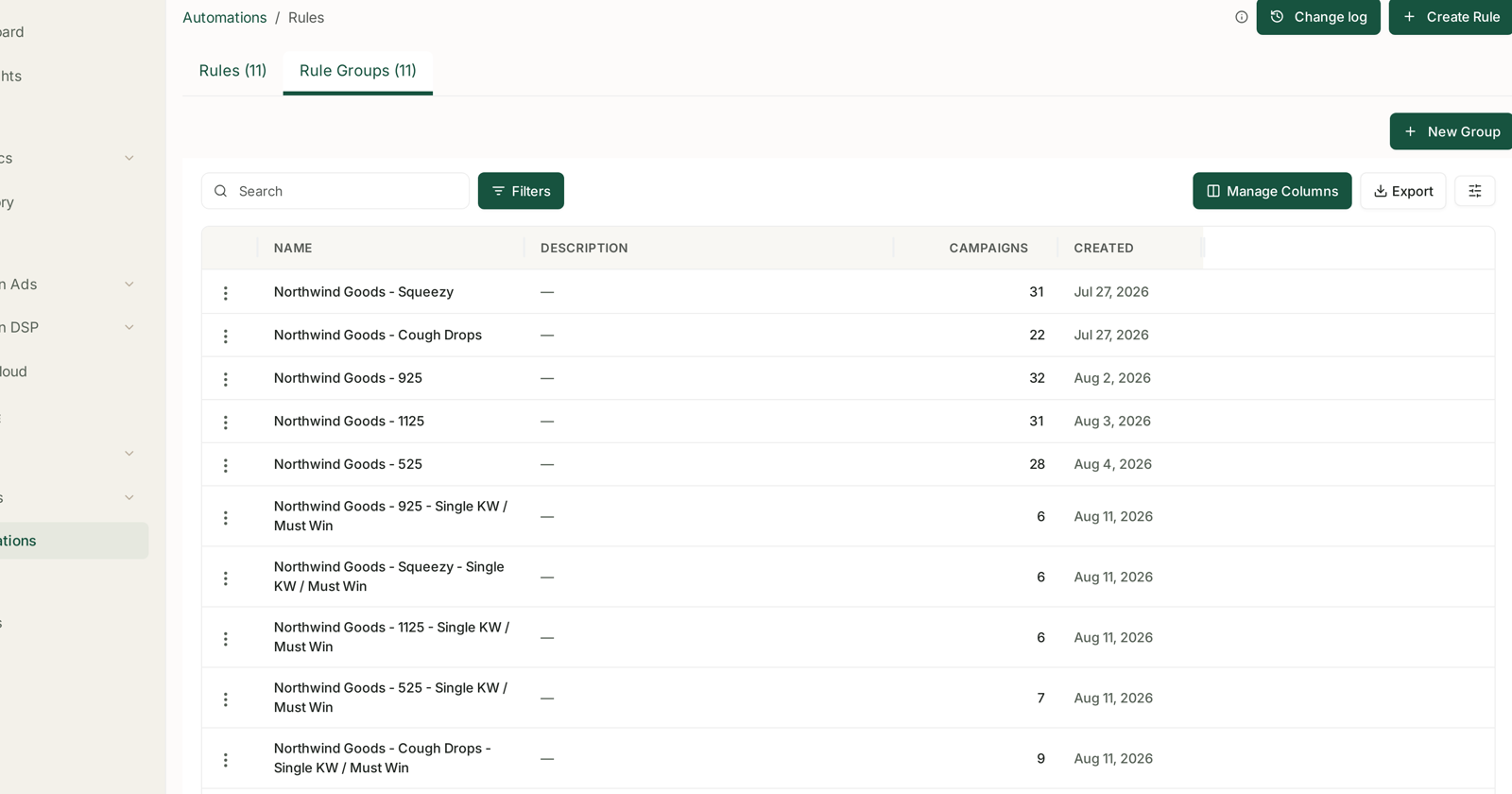Click campaign count 28 in the 525 row
1512x794 pixels.
click(x=1037, y=464)
